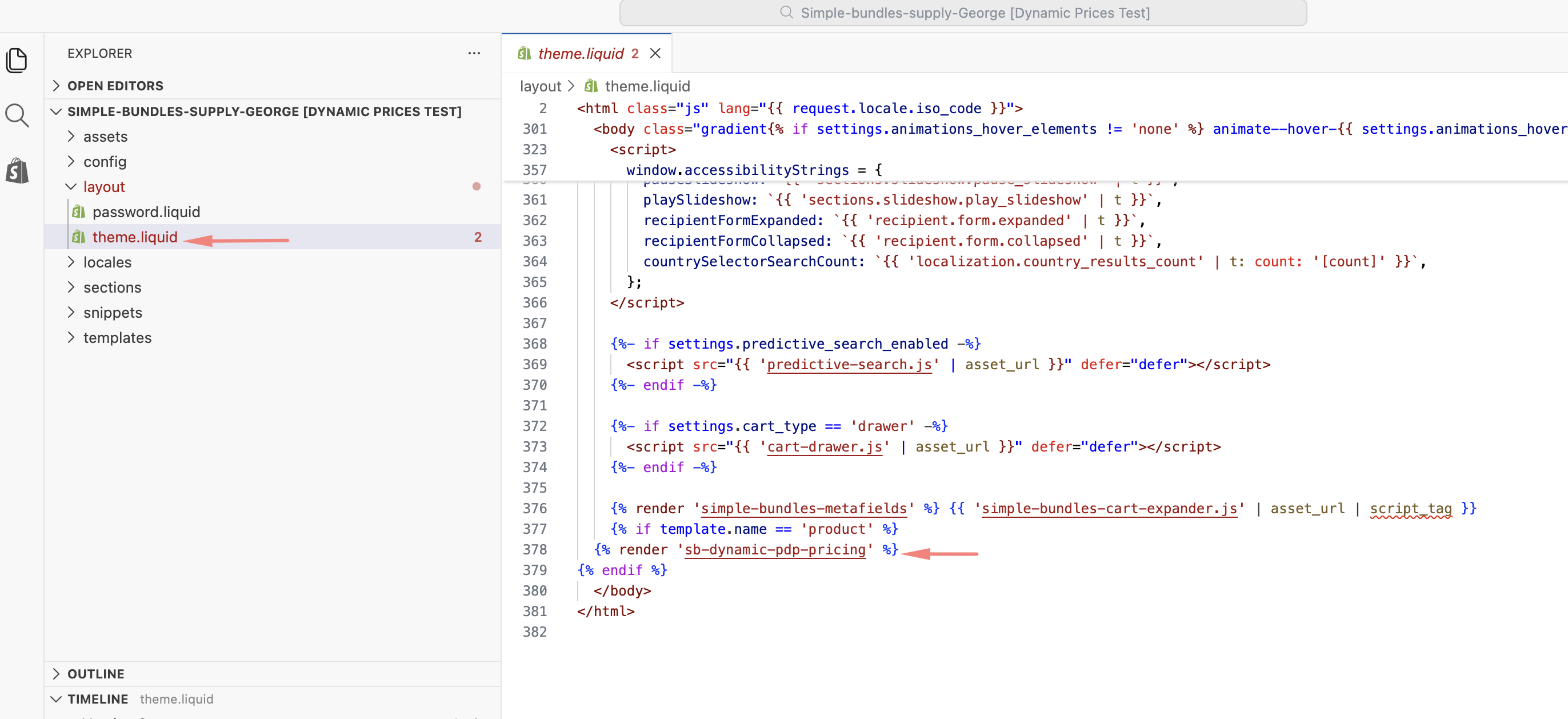Click the EXPLORER panel title

100,54
